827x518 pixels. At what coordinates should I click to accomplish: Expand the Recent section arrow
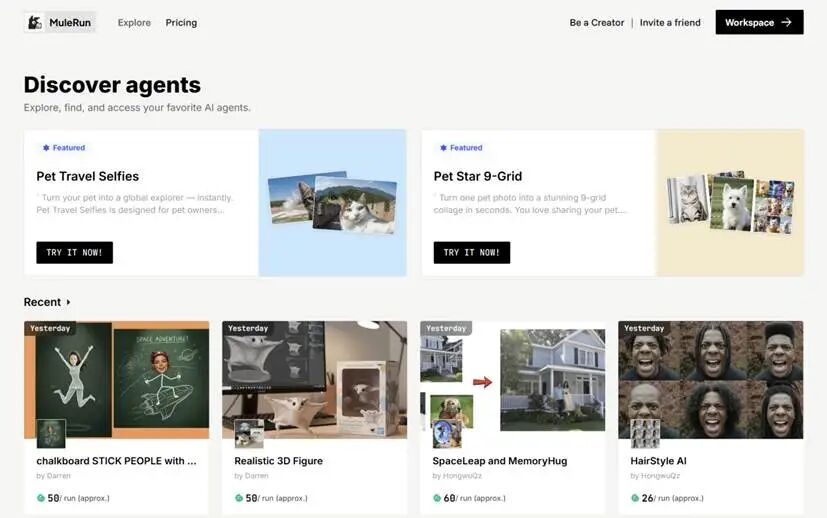point(69,302)
